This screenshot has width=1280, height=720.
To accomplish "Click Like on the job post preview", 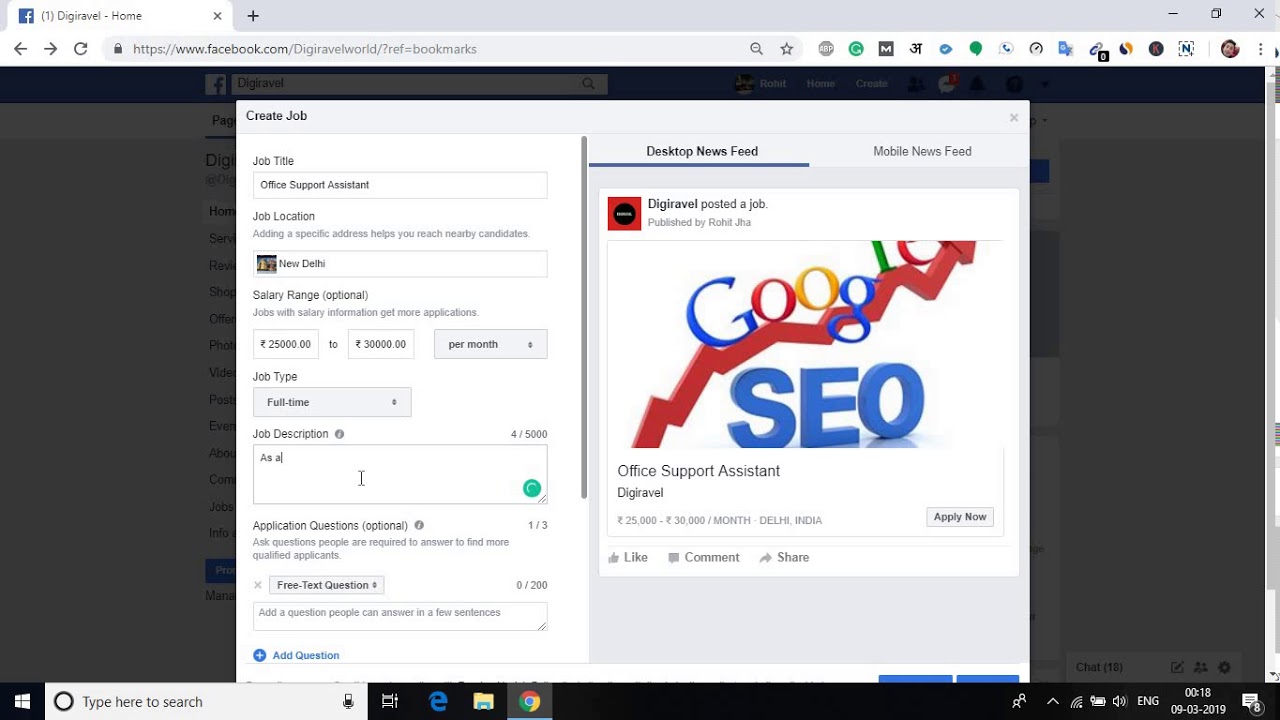I will [628, 558].
